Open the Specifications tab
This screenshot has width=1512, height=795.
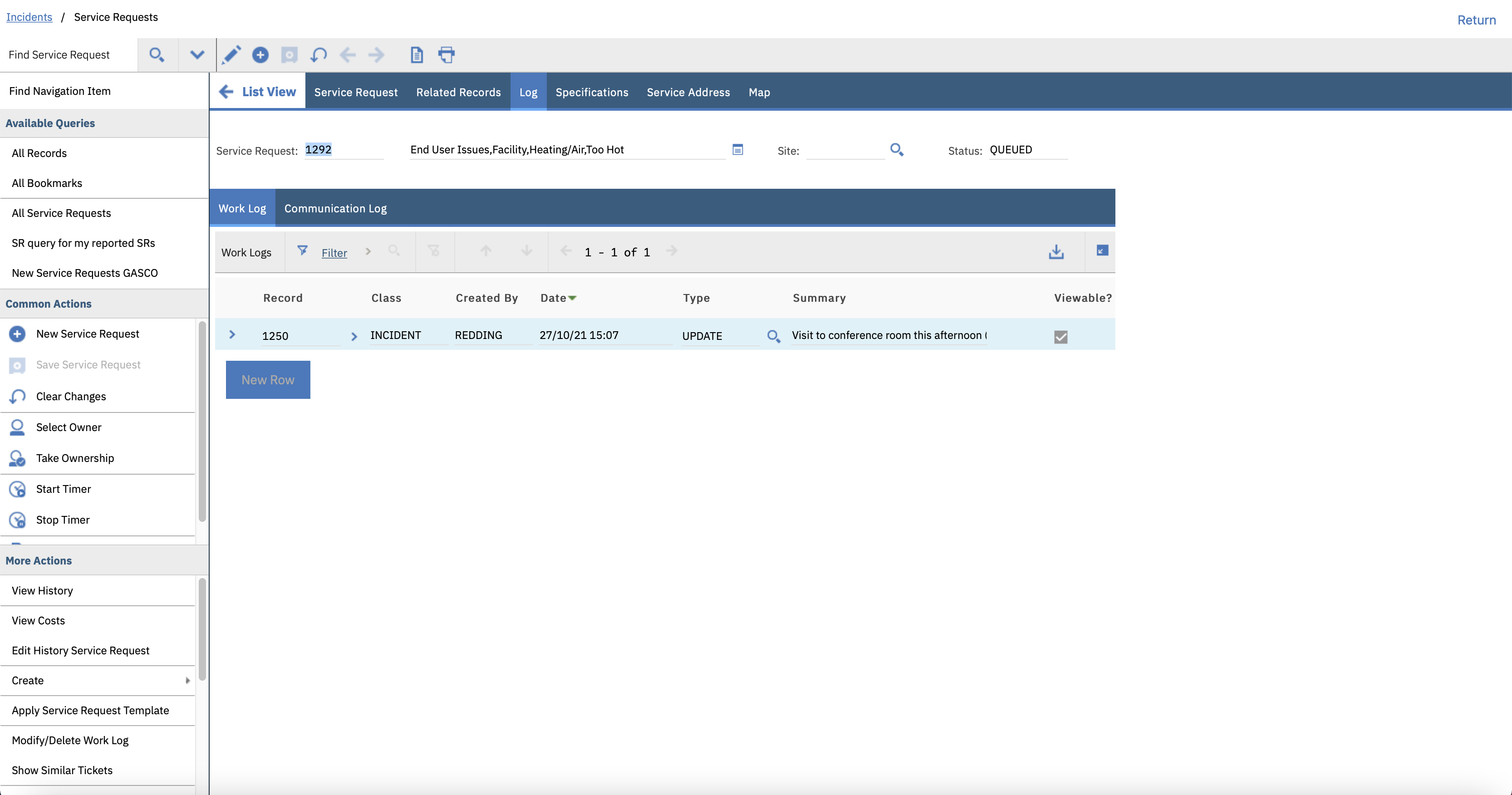592,92
